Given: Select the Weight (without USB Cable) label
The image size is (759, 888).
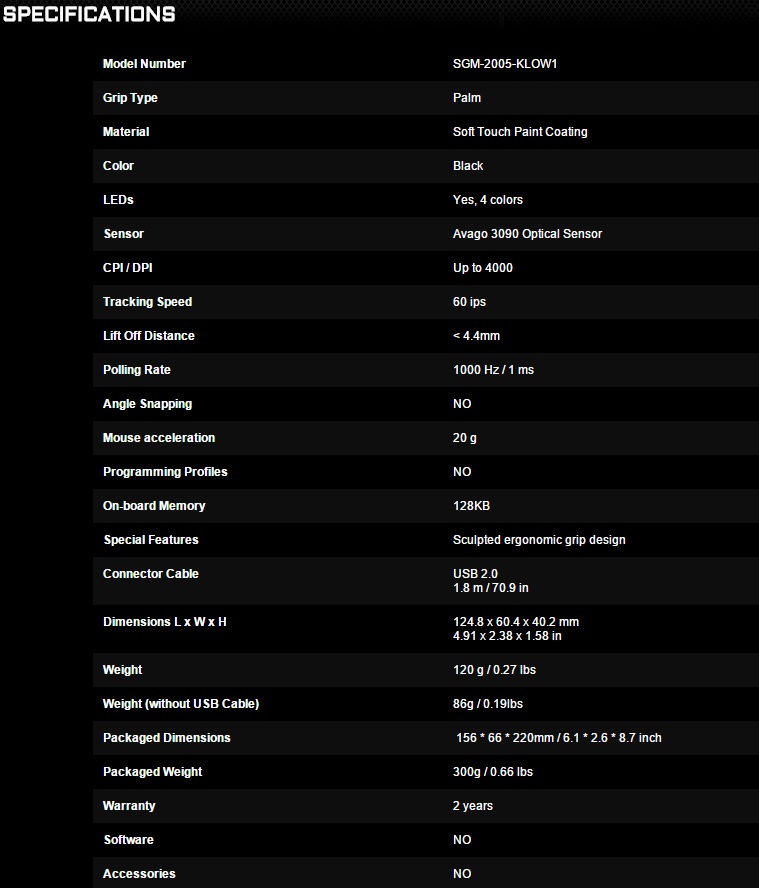Looking at the screenshot, I should 180,704.
